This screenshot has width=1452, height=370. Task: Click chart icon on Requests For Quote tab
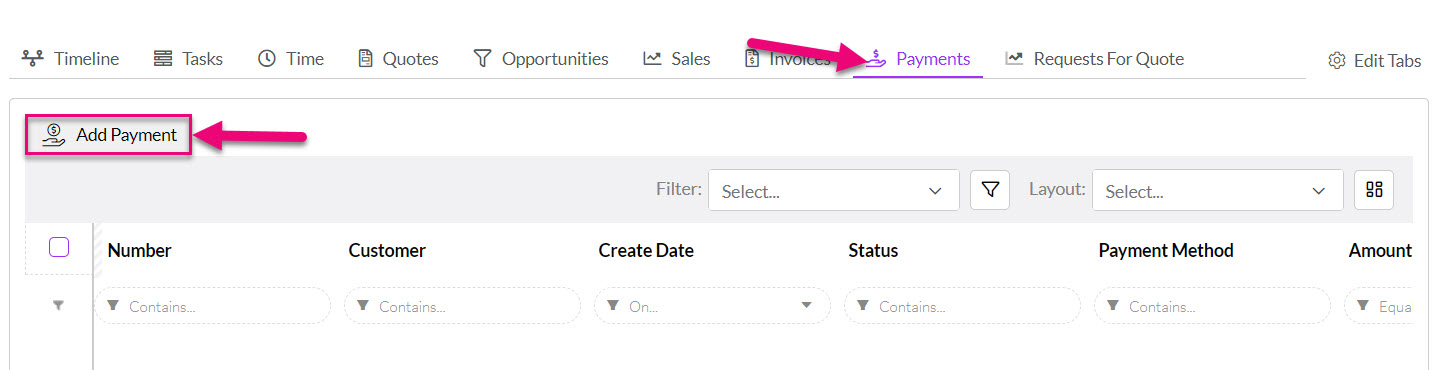point(1014,59)
